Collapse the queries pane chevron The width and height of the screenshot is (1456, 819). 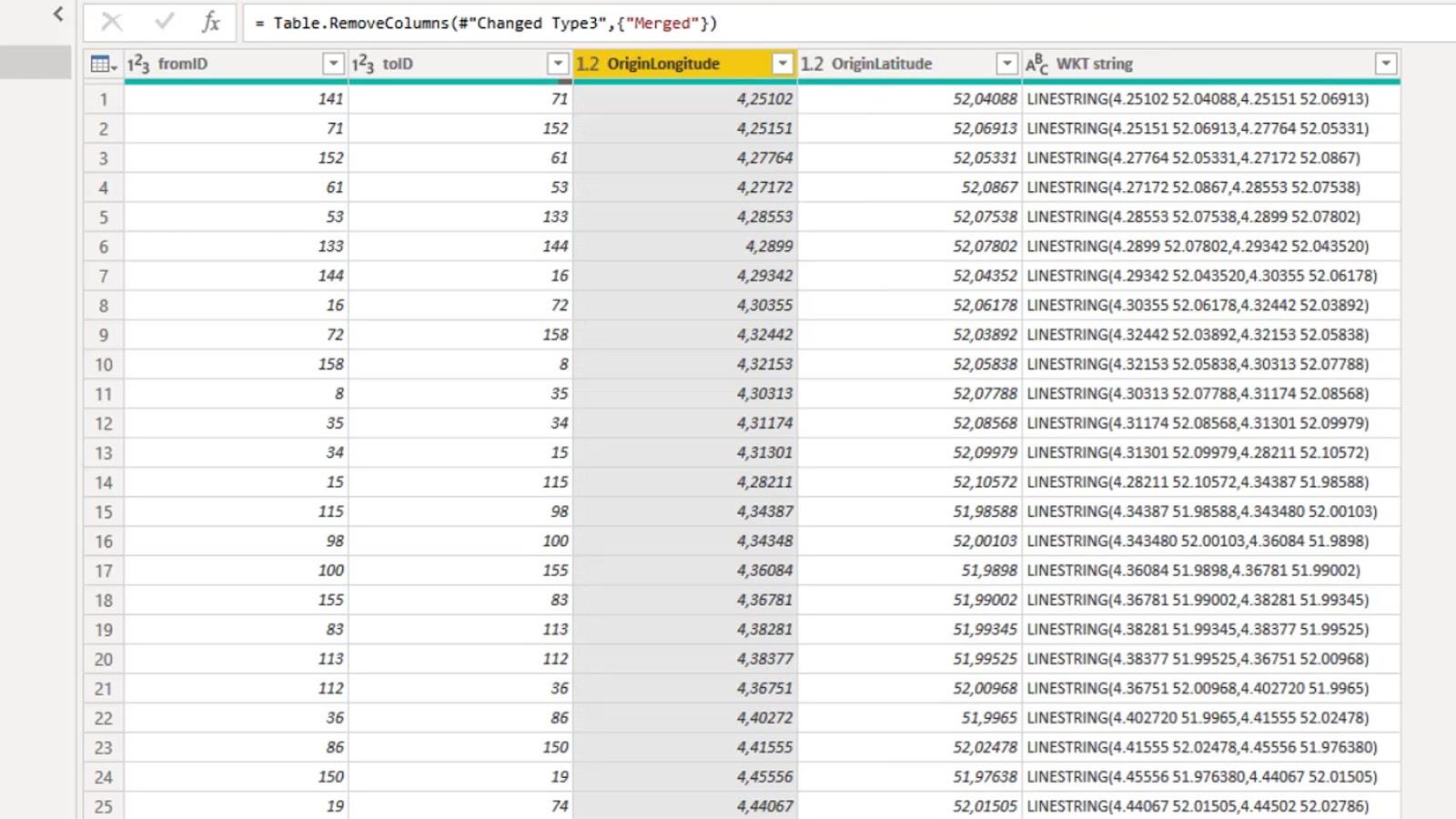pos(58,14)
